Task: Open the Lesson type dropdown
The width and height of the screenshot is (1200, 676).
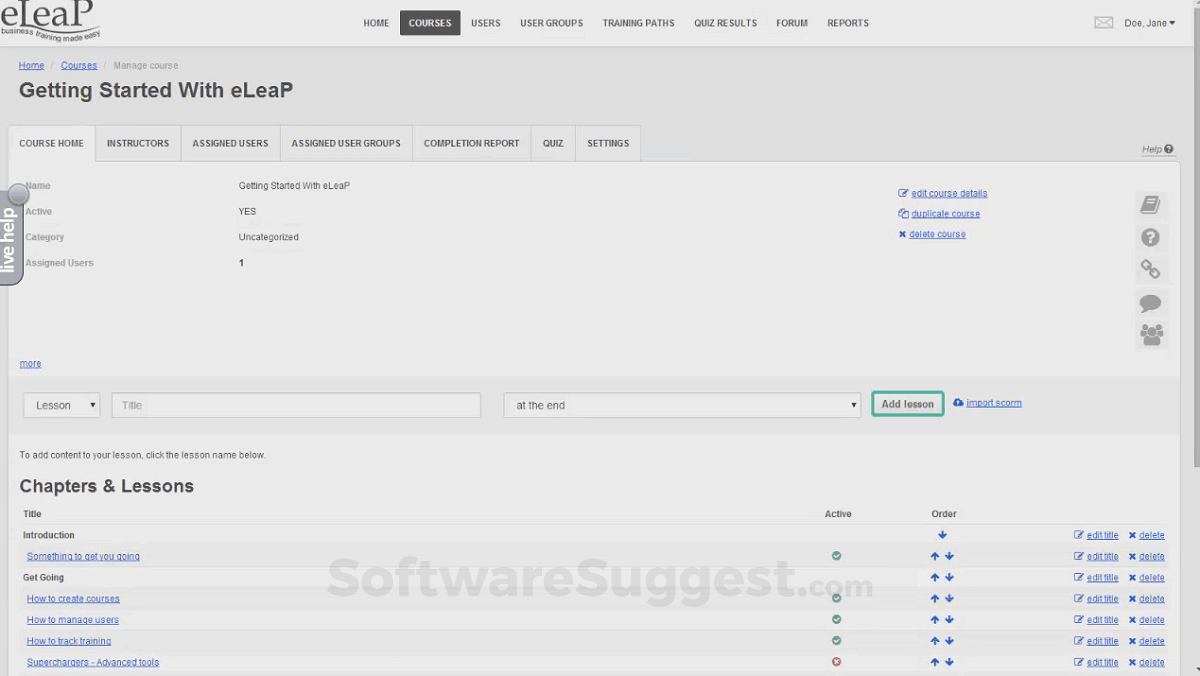Action: point(61,405)
